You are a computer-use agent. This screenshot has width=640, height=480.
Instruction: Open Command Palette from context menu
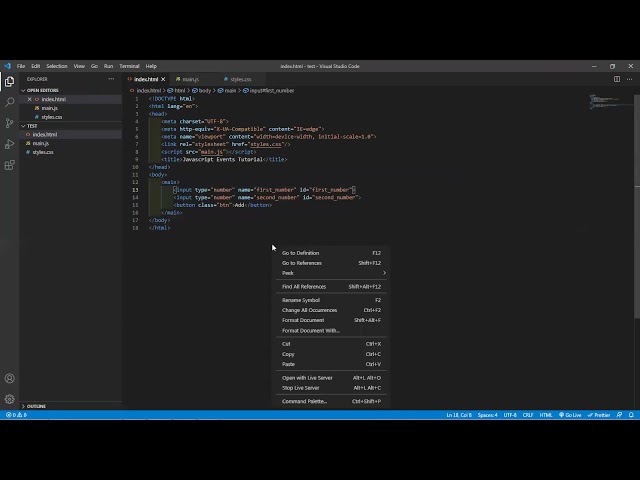click(x=331, y=401)
